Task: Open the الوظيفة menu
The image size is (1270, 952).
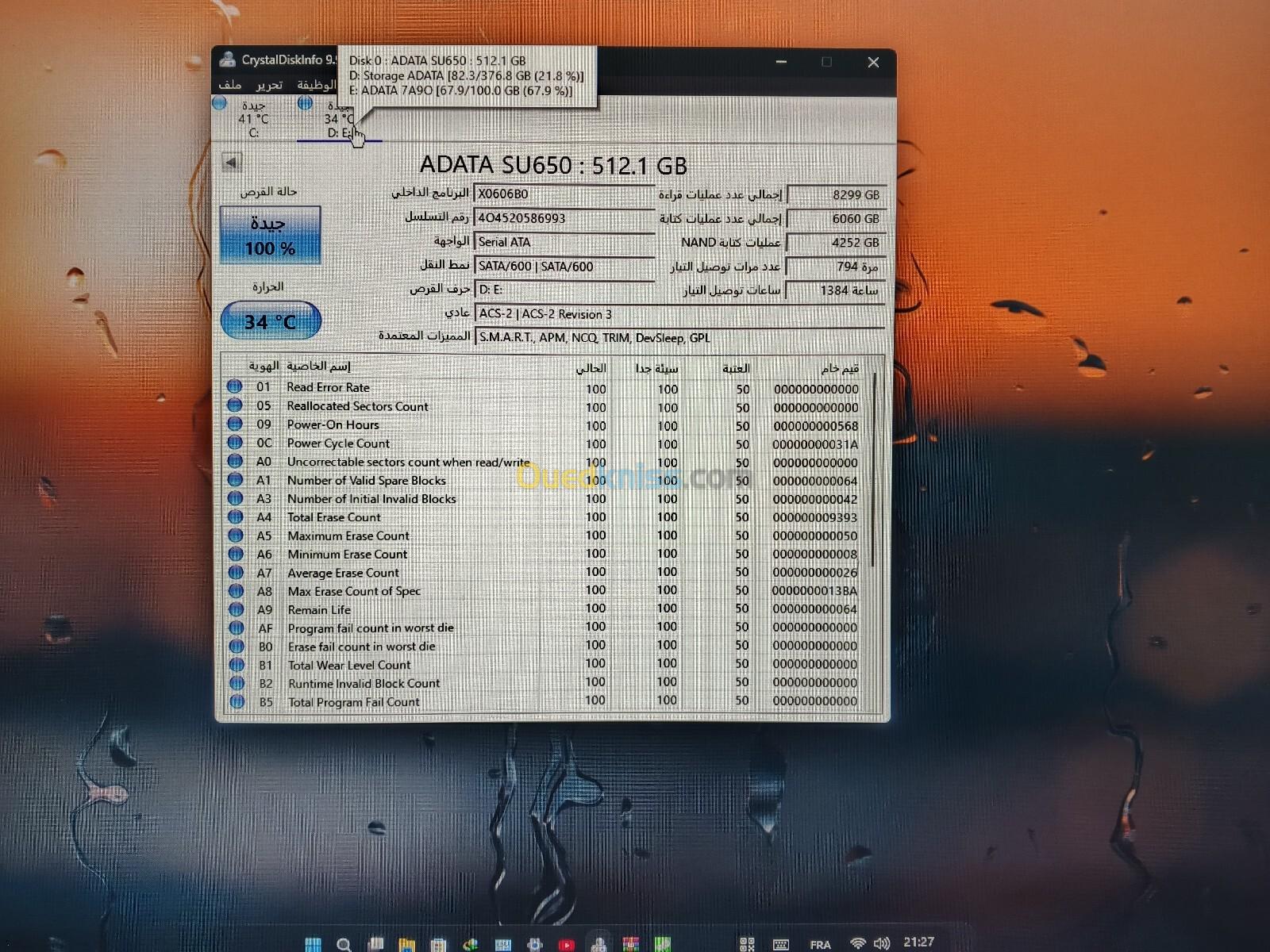Action: click(317, 84)
